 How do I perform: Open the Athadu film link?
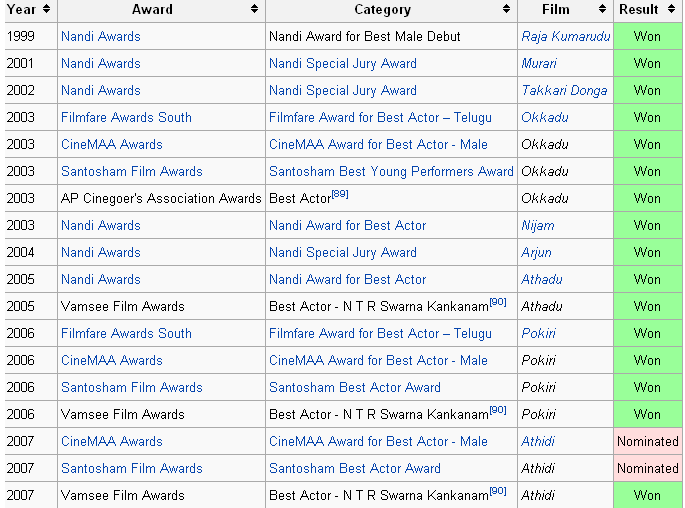tap(541, 280)
